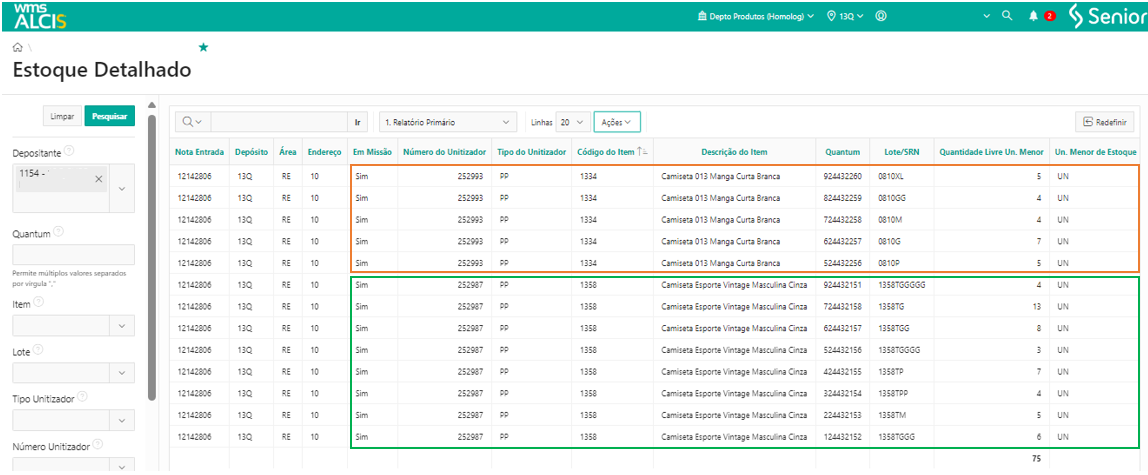This screenshot has height=475, width=1148.
Task: Click the Ir button beside search
Action: pos(358,122)
